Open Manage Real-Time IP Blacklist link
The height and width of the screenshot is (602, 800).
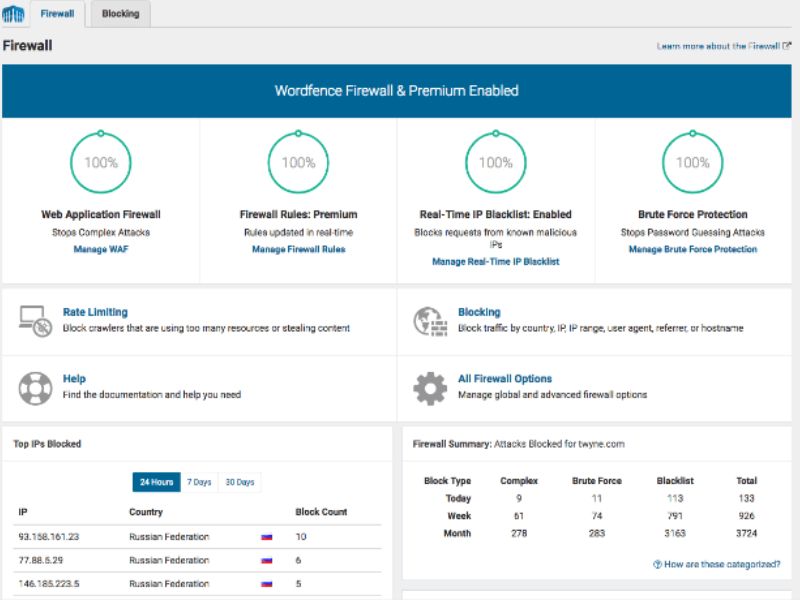click(x=495, y=261)
